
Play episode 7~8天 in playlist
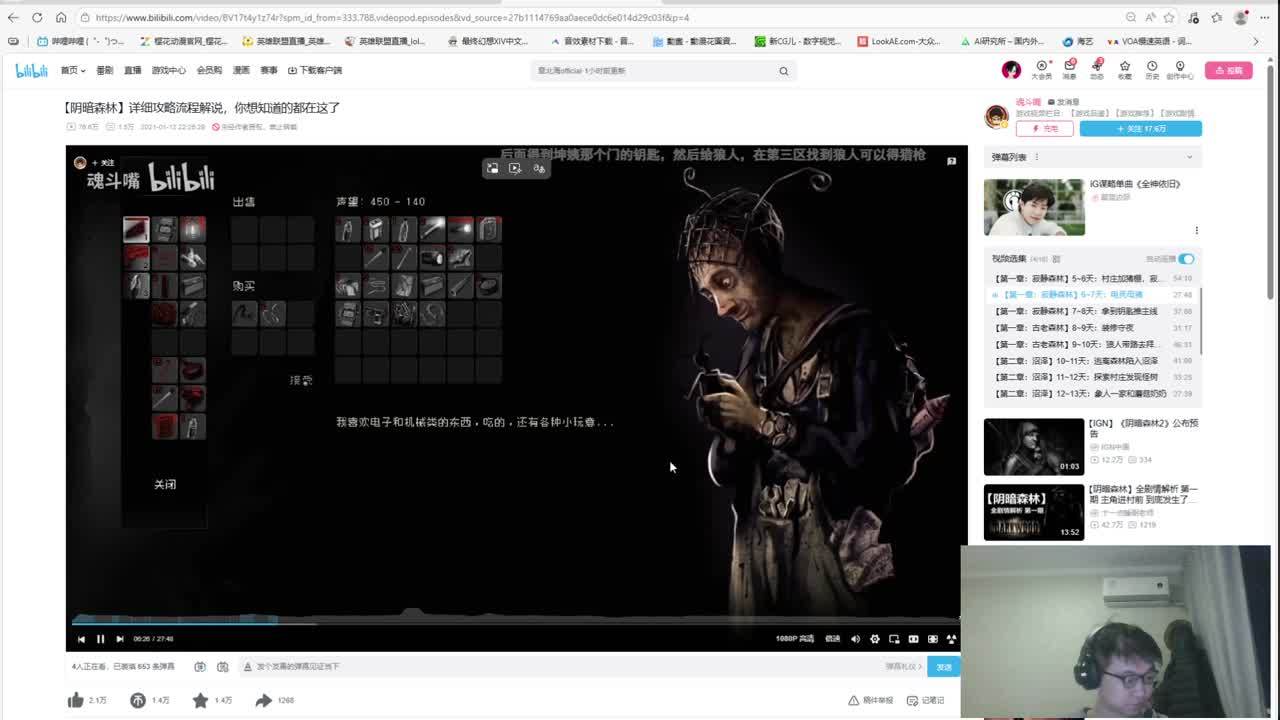point(1093,311)
